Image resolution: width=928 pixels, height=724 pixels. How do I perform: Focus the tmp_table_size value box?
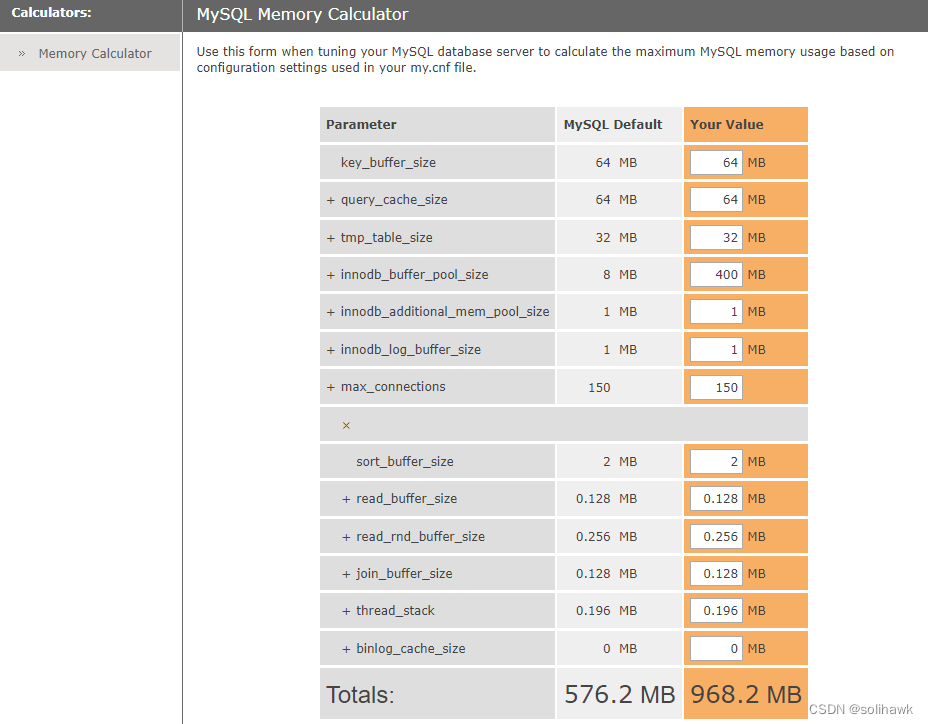(x=716, y=238)
